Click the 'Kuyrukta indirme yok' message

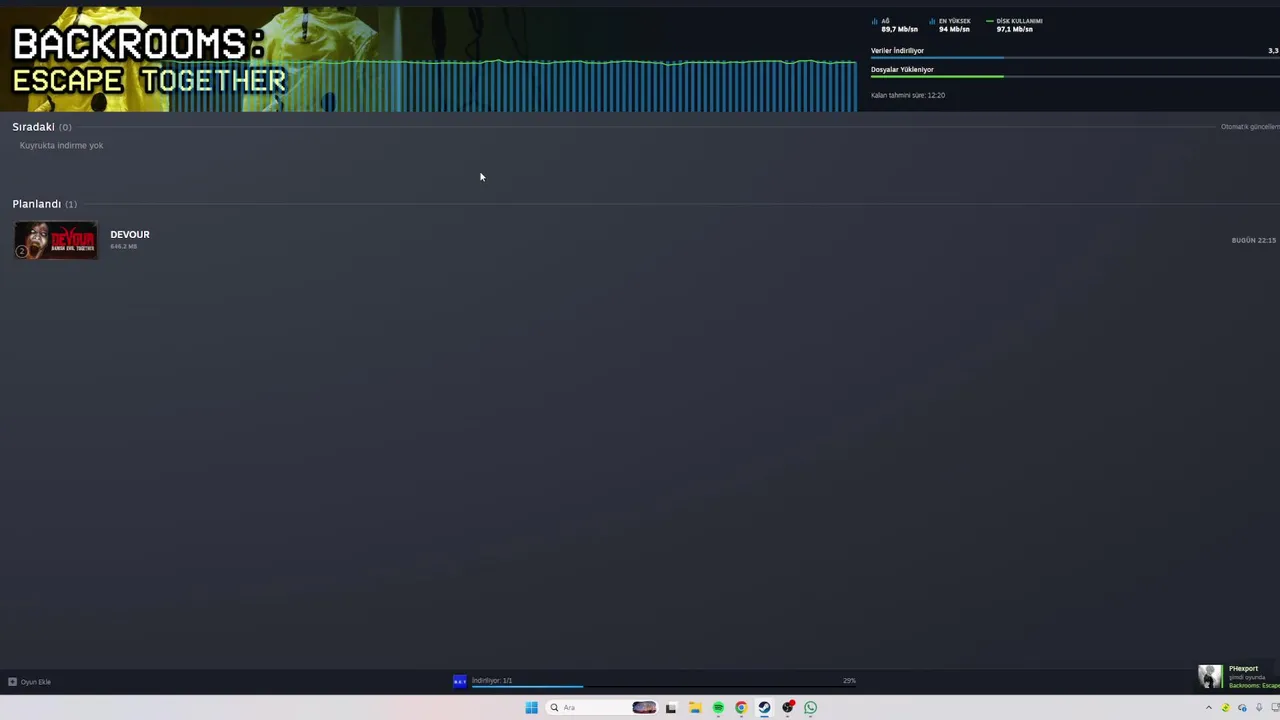pyautogui.click(x=61, y=146)
